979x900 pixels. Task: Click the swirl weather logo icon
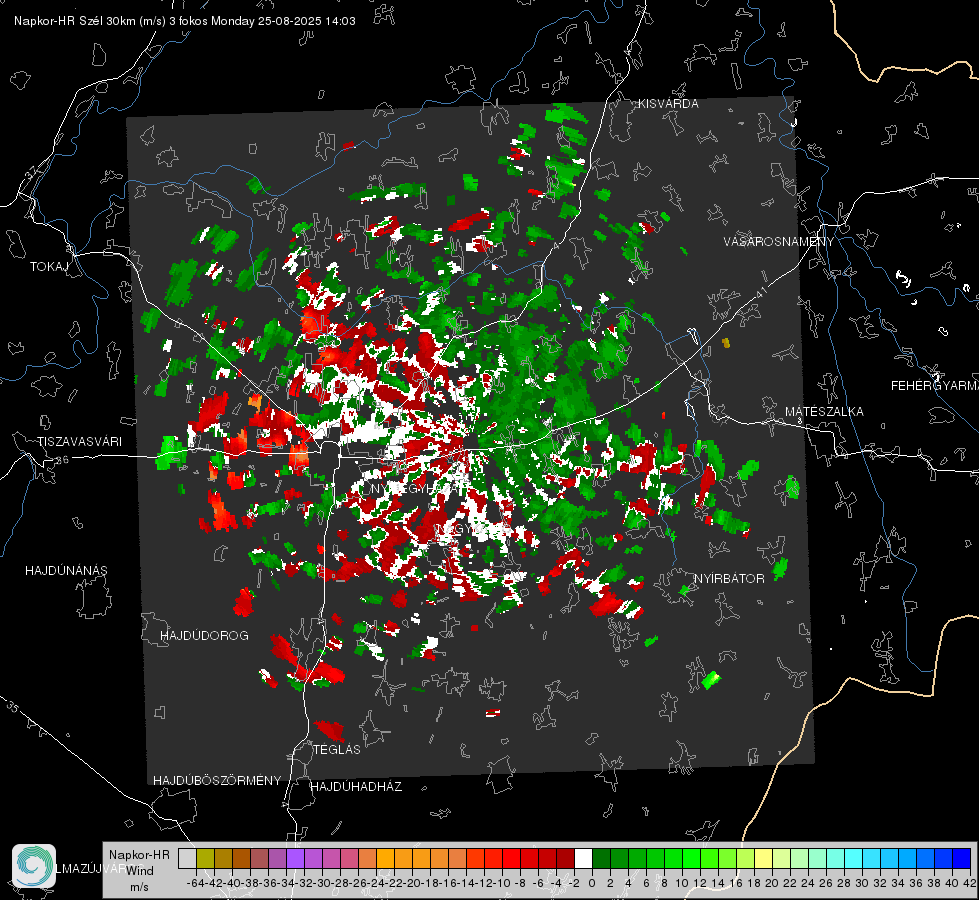34,866
